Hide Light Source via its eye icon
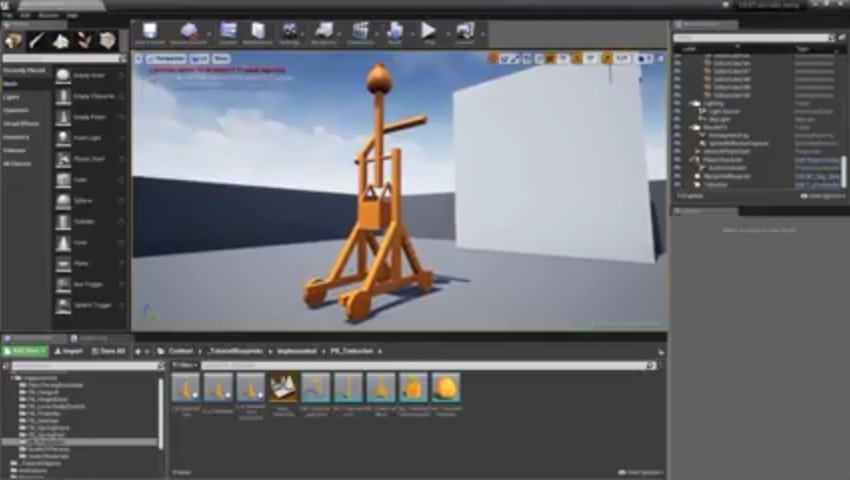The height and width of the screenshot is (480, 850). point(677,111)
